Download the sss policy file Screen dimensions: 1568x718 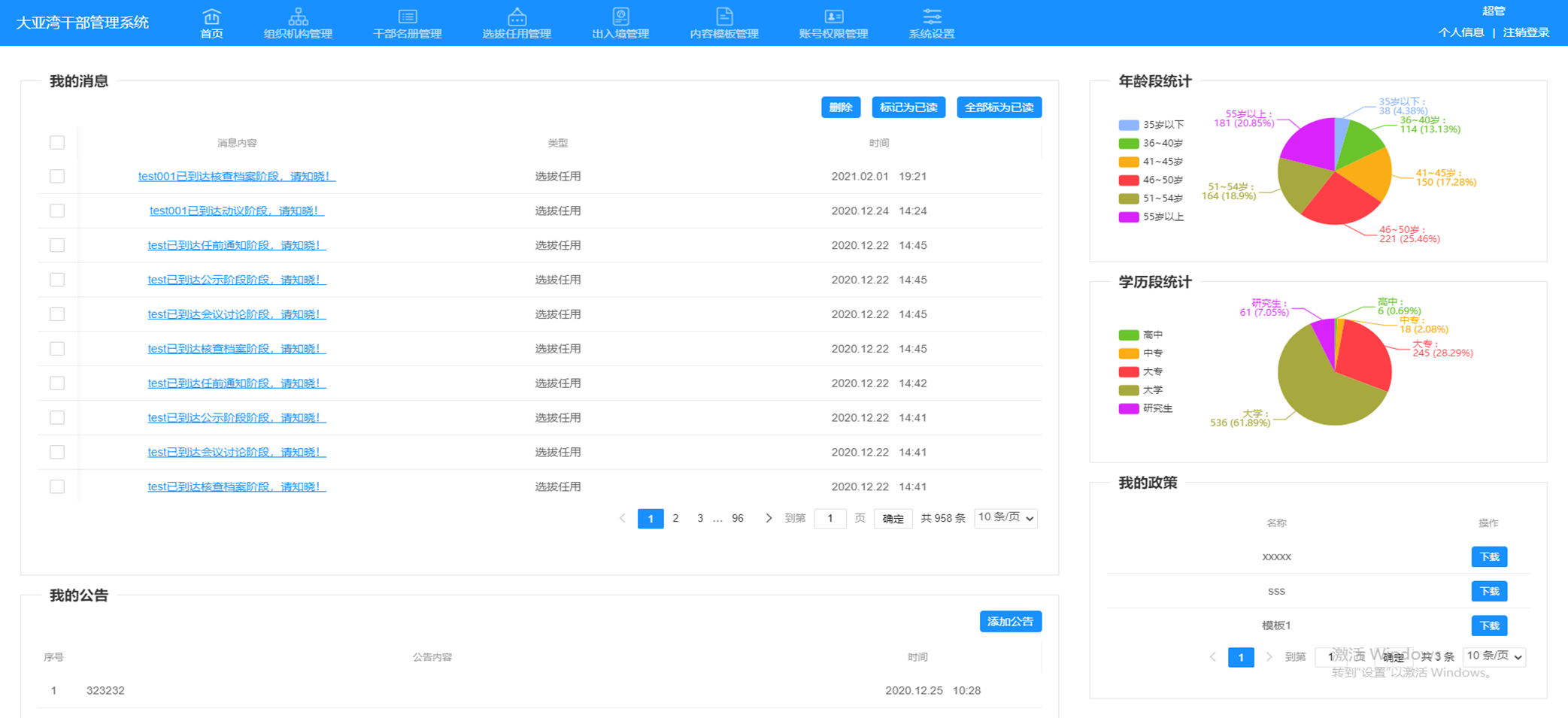tap(1489, 592)
